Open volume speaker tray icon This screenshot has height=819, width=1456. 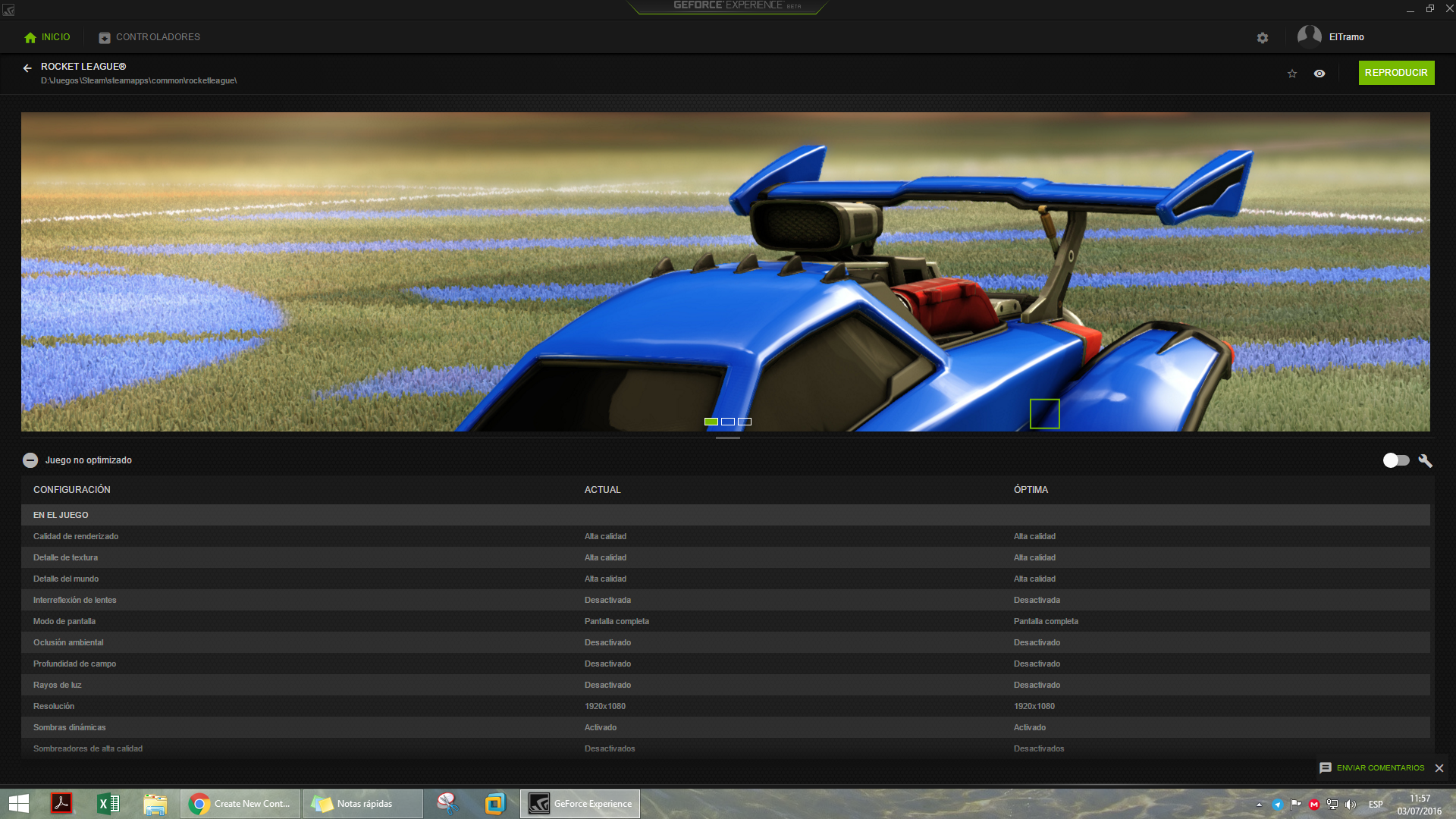pyautogui.click(x=1351, y=805)
